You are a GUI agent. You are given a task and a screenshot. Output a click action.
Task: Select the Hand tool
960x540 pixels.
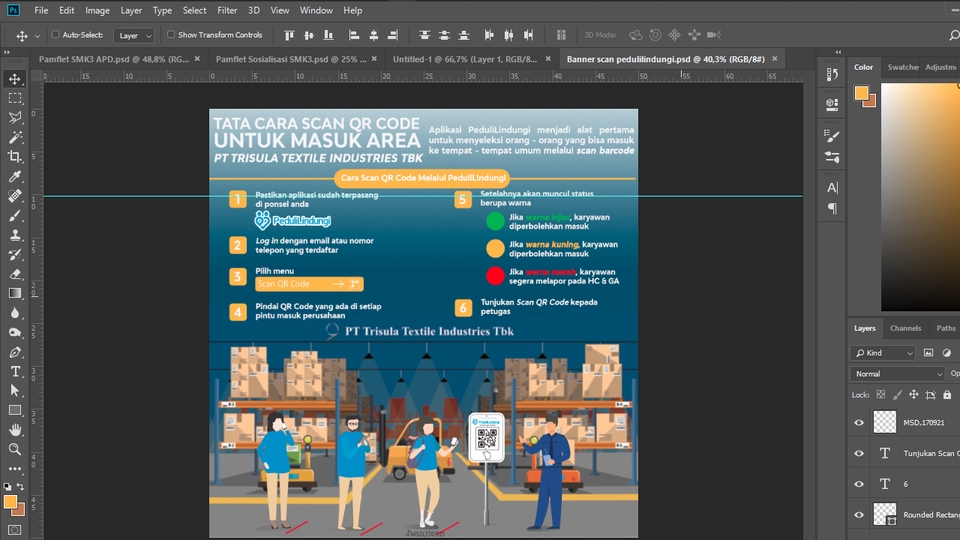point(15,430)
